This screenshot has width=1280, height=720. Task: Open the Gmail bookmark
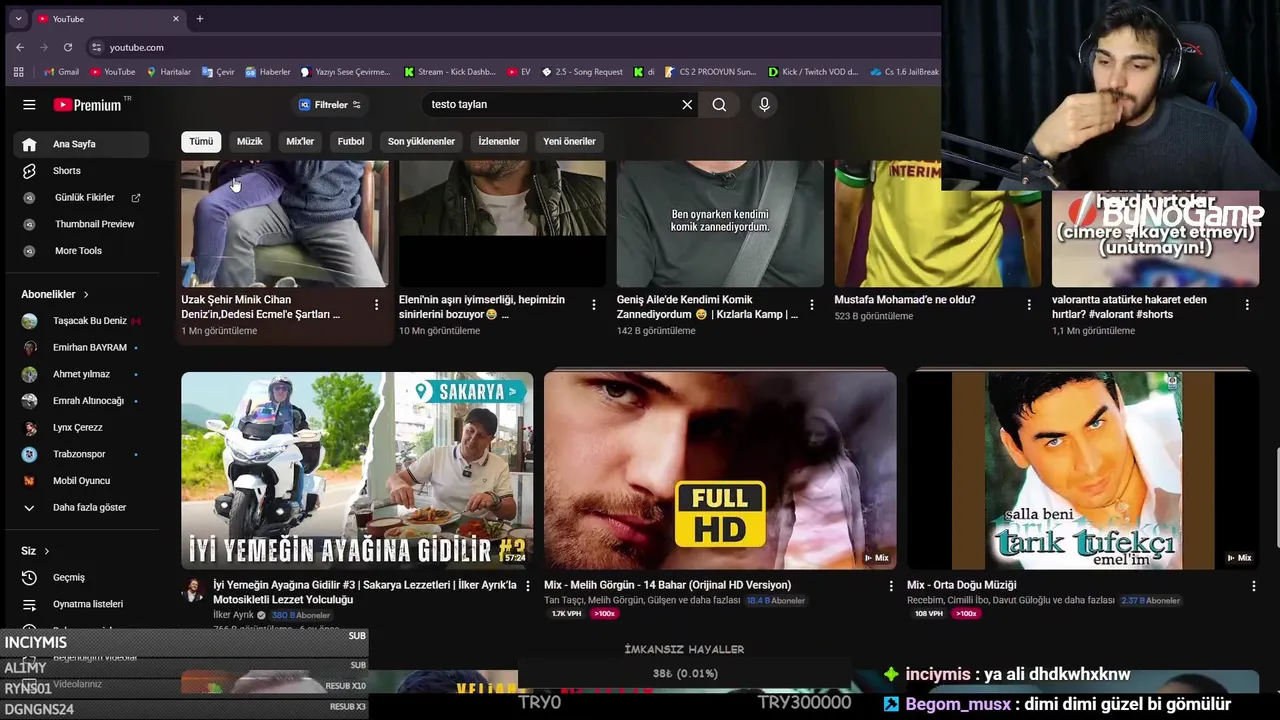coord(61,72)
